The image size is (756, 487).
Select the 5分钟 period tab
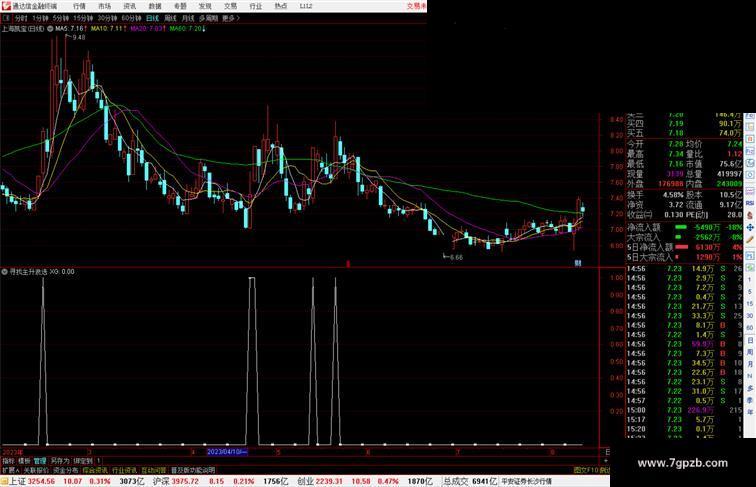[61, 18]
